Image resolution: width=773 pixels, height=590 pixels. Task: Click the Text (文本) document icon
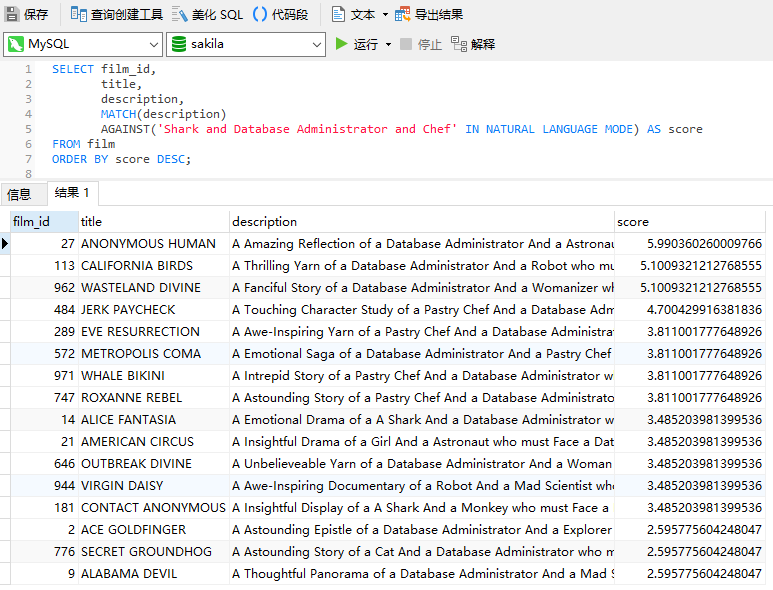(x=338, y=14)
